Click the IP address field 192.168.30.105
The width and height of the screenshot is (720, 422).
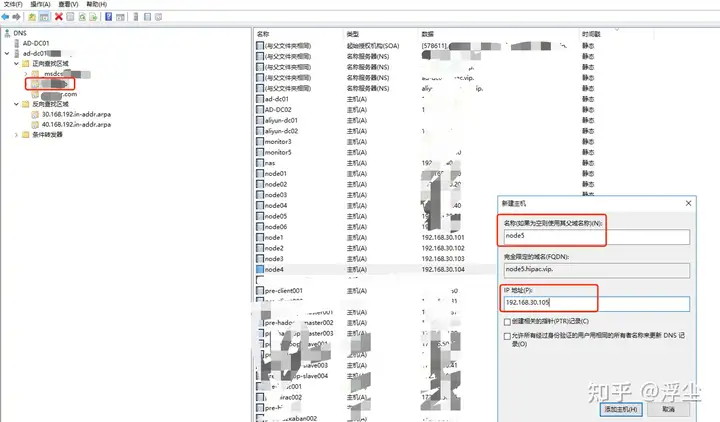point(596,304)
